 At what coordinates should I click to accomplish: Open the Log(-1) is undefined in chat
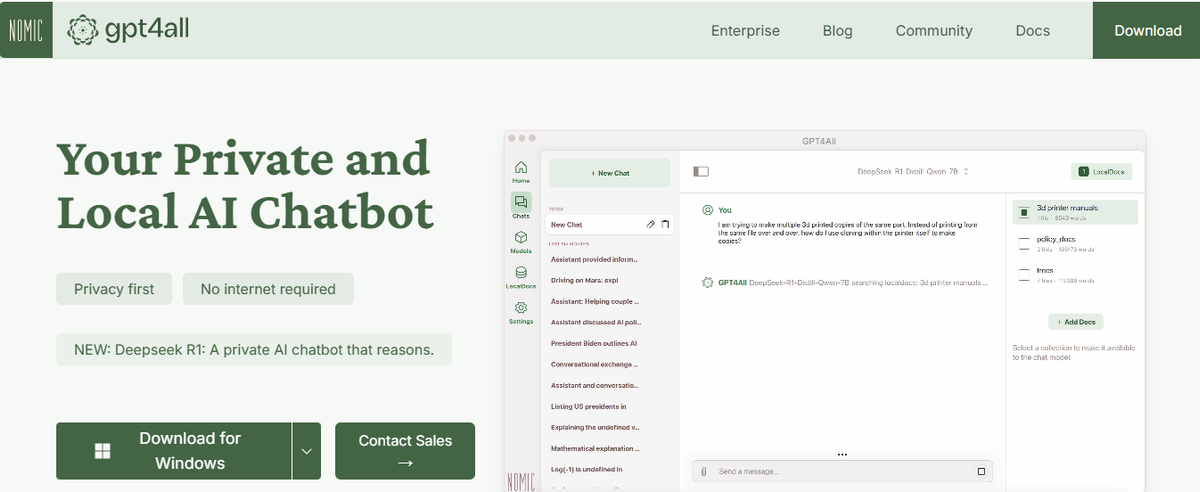[587, 469]
